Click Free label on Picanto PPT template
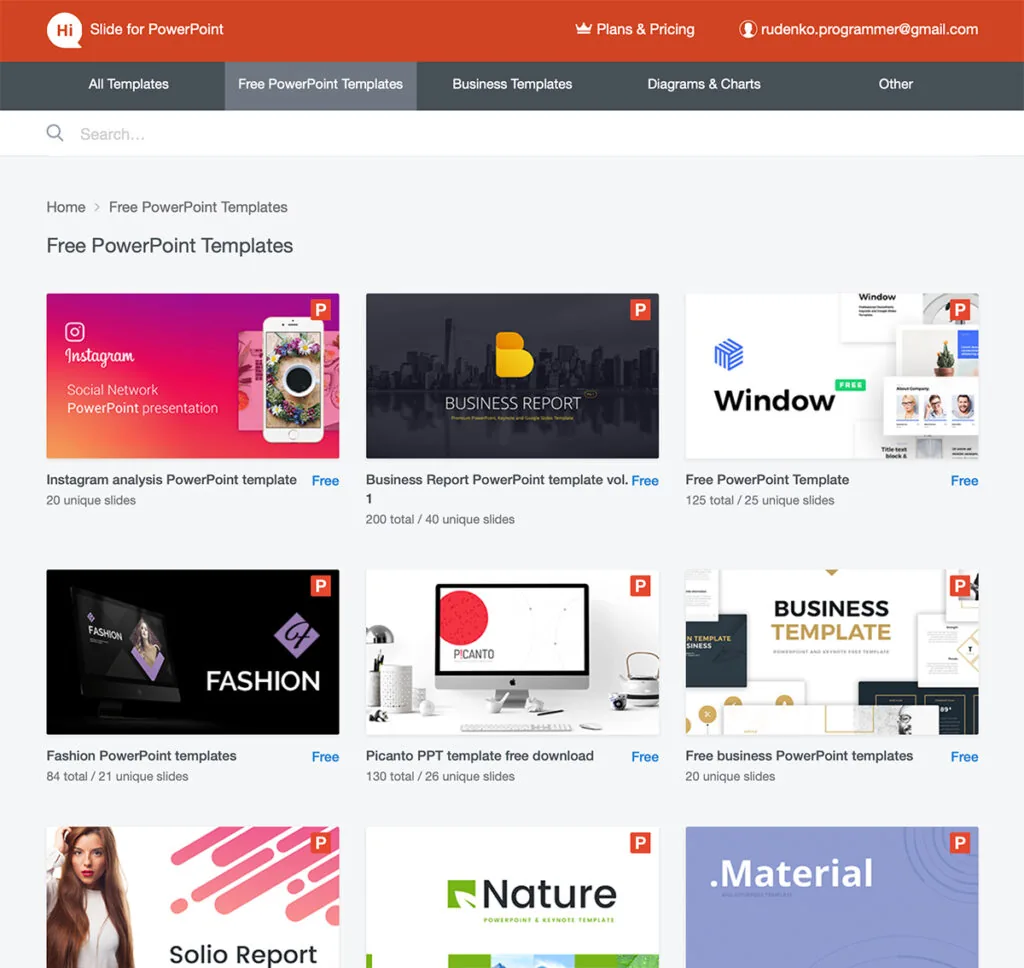Screen dimensions: 1024x968 (x=645, y=757)
